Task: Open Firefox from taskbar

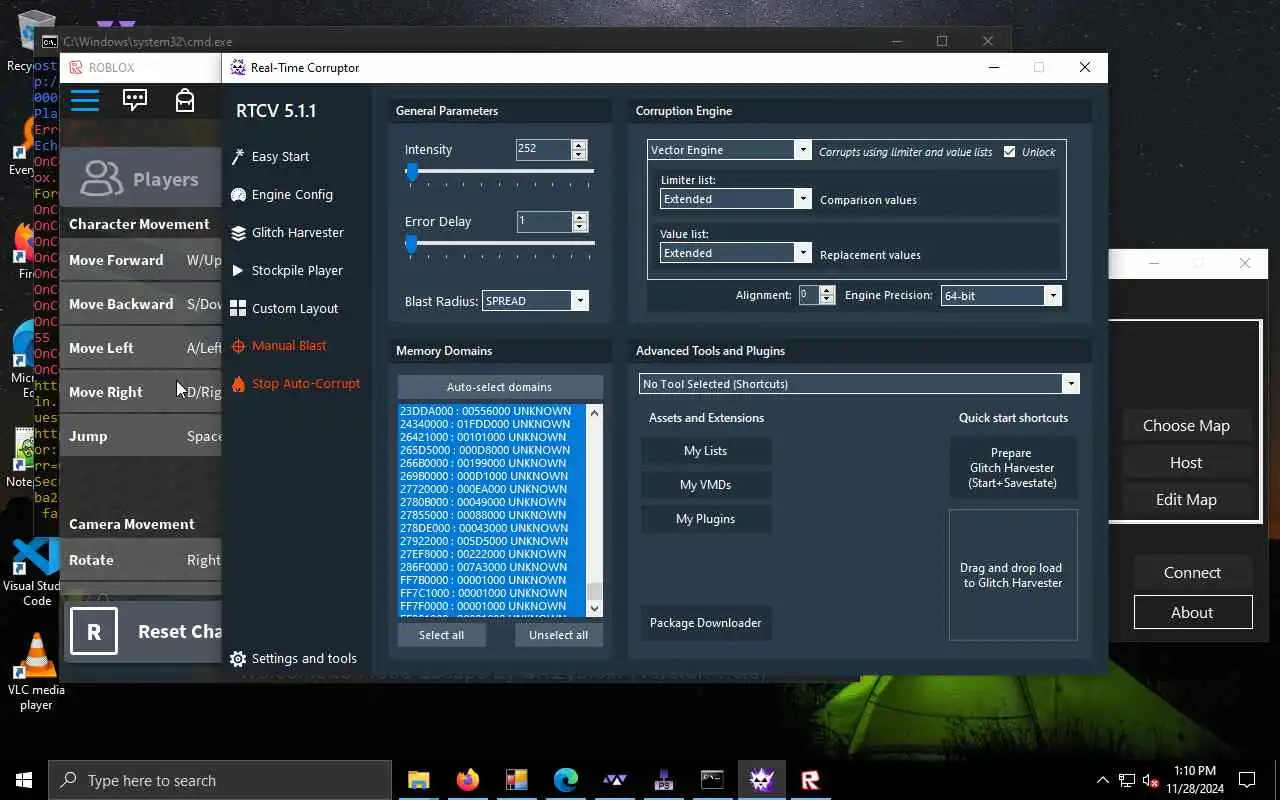Action: point(467,780)
